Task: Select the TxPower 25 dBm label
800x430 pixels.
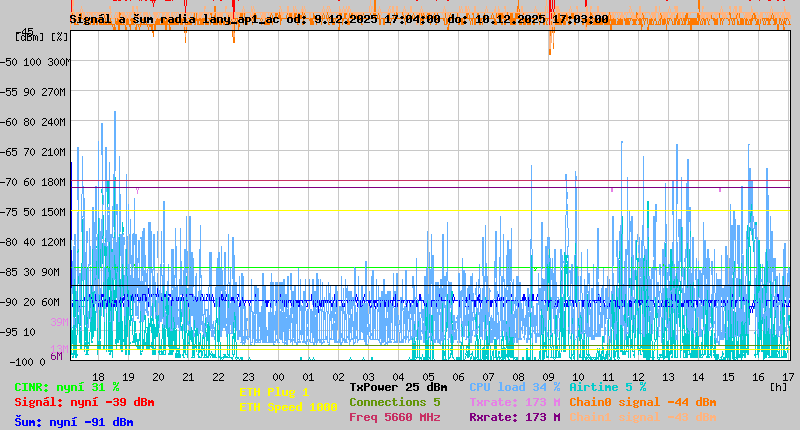Action: coord(398,387)
